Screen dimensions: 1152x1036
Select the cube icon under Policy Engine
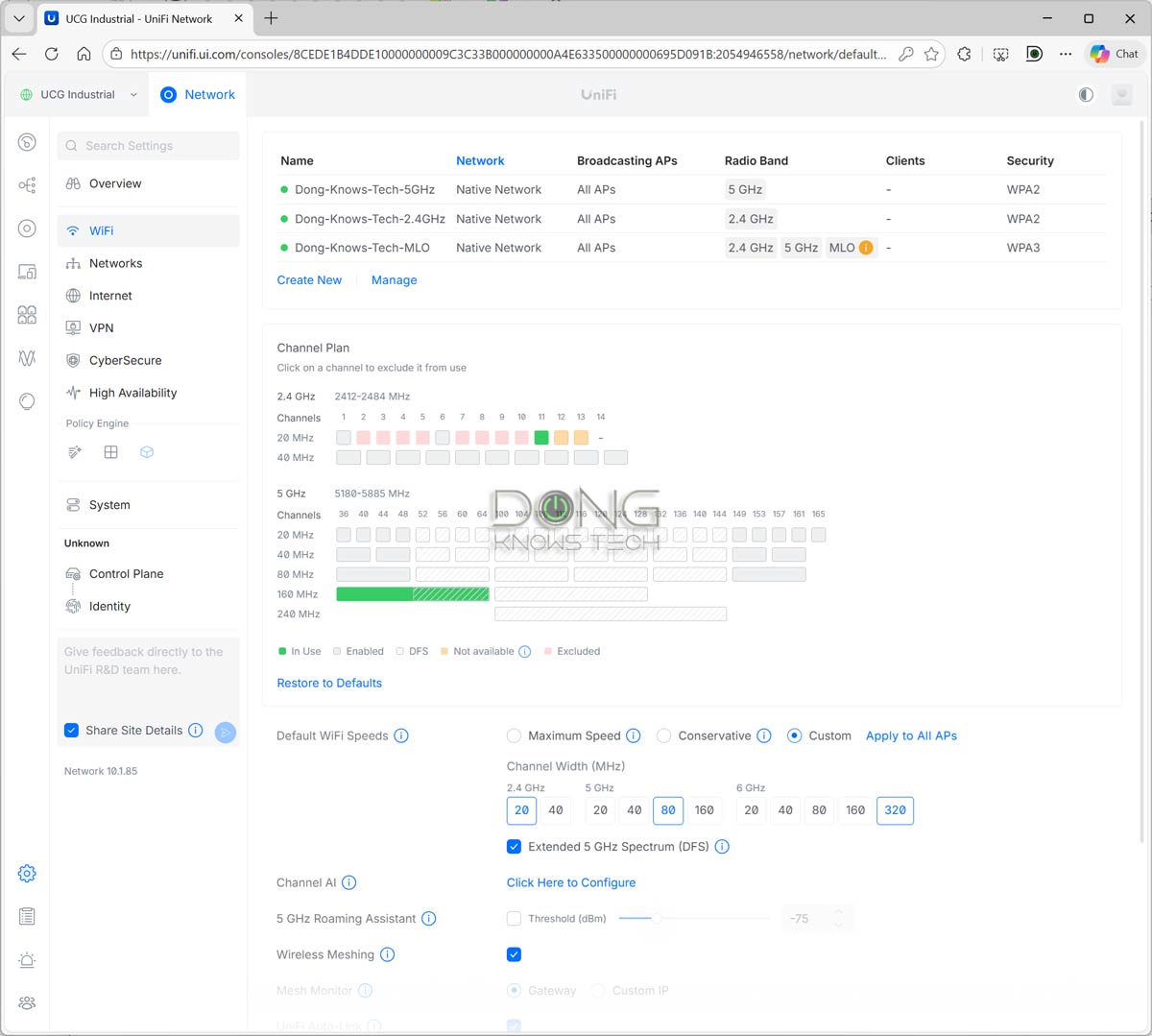coord(147,451)
